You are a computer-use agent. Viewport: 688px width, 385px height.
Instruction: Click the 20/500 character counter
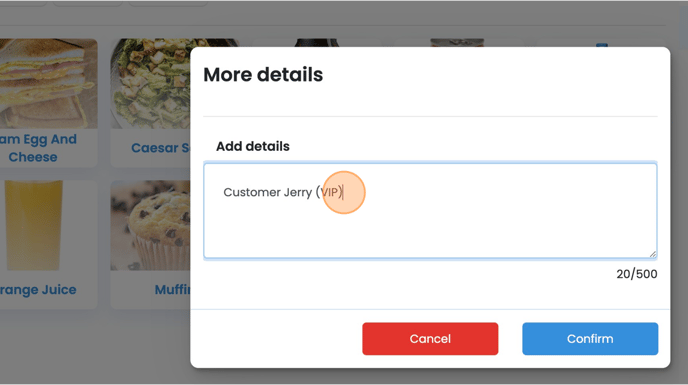point(637,274)
